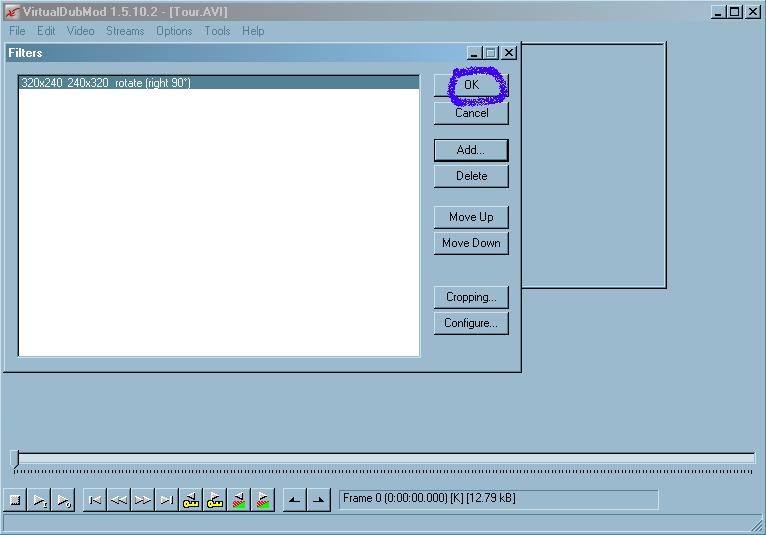This screenshot has width=766, height=535.
Task: Close the VirtualDubMod main window
Action: 753,12
